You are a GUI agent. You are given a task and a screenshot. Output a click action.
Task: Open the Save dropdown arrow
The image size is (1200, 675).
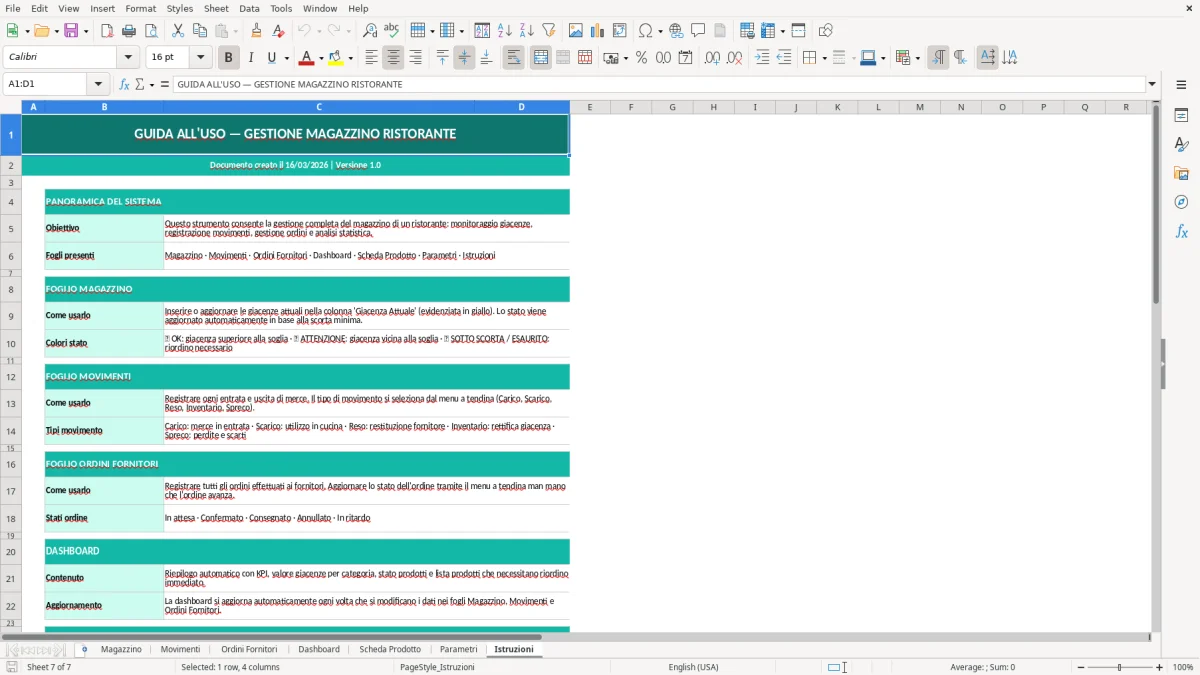(x=86, y=31)
